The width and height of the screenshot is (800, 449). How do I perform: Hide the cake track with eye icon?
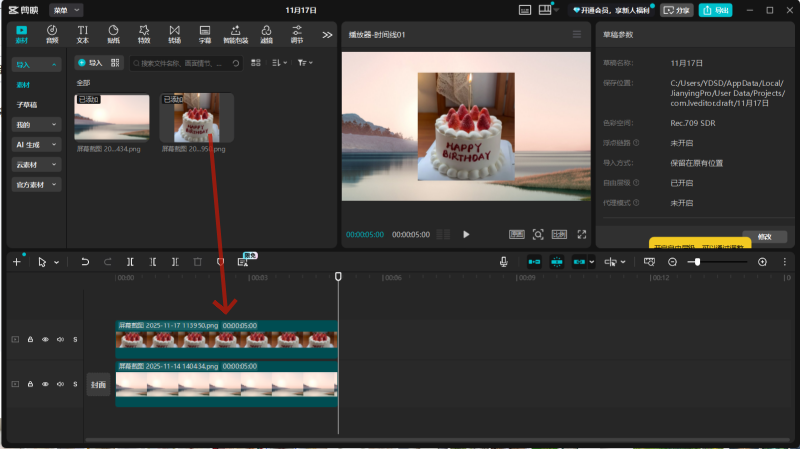point(45,340)
